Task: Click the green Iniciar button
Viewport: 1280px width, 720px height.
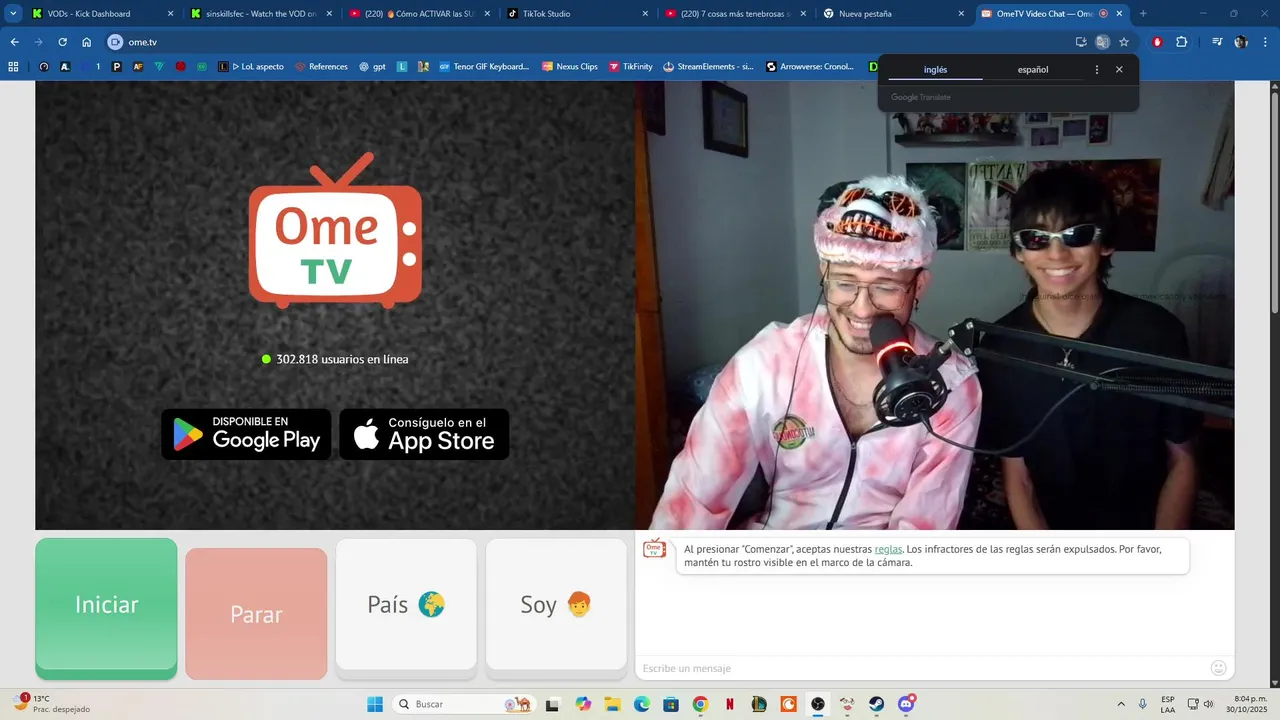Action: point(106,608)
